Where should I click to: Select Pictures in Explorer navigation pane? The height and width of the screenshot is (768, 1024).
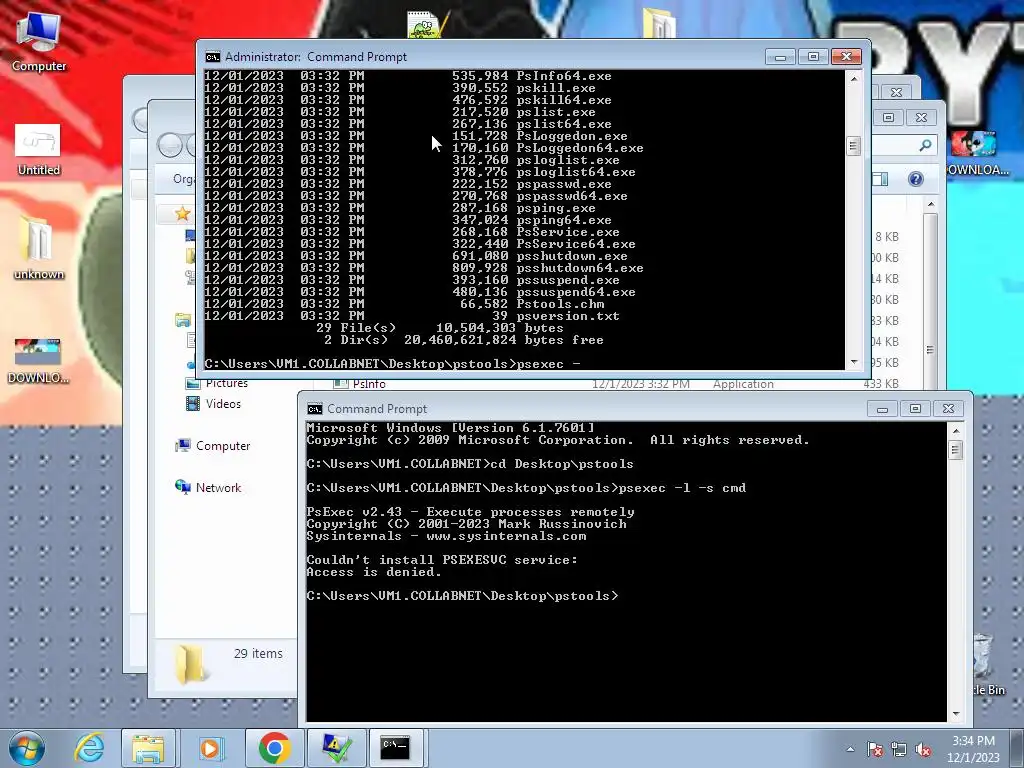(x=217, y=383)
